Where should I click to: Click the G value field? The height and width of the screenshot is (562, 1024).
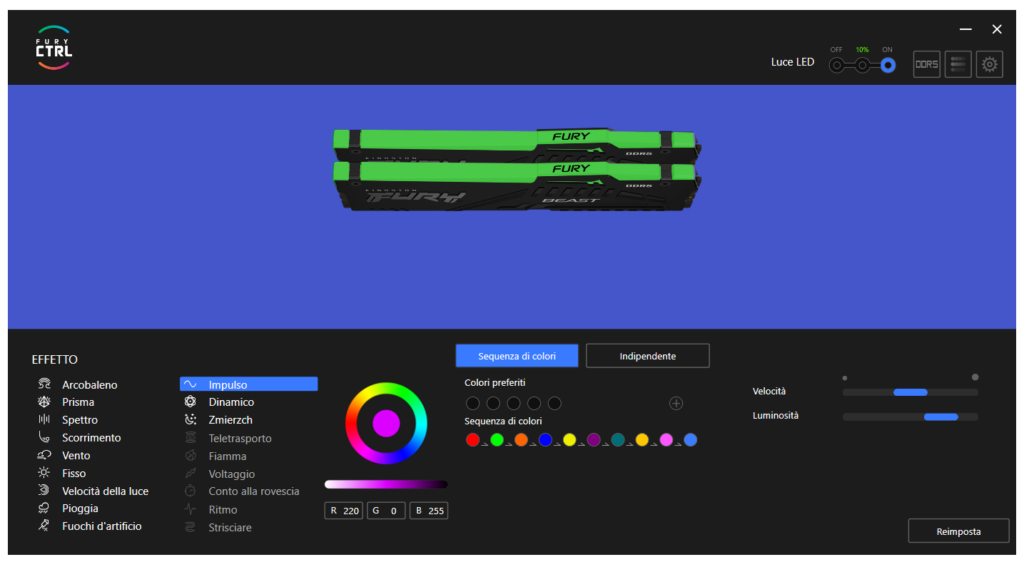(x=386, y=510)
